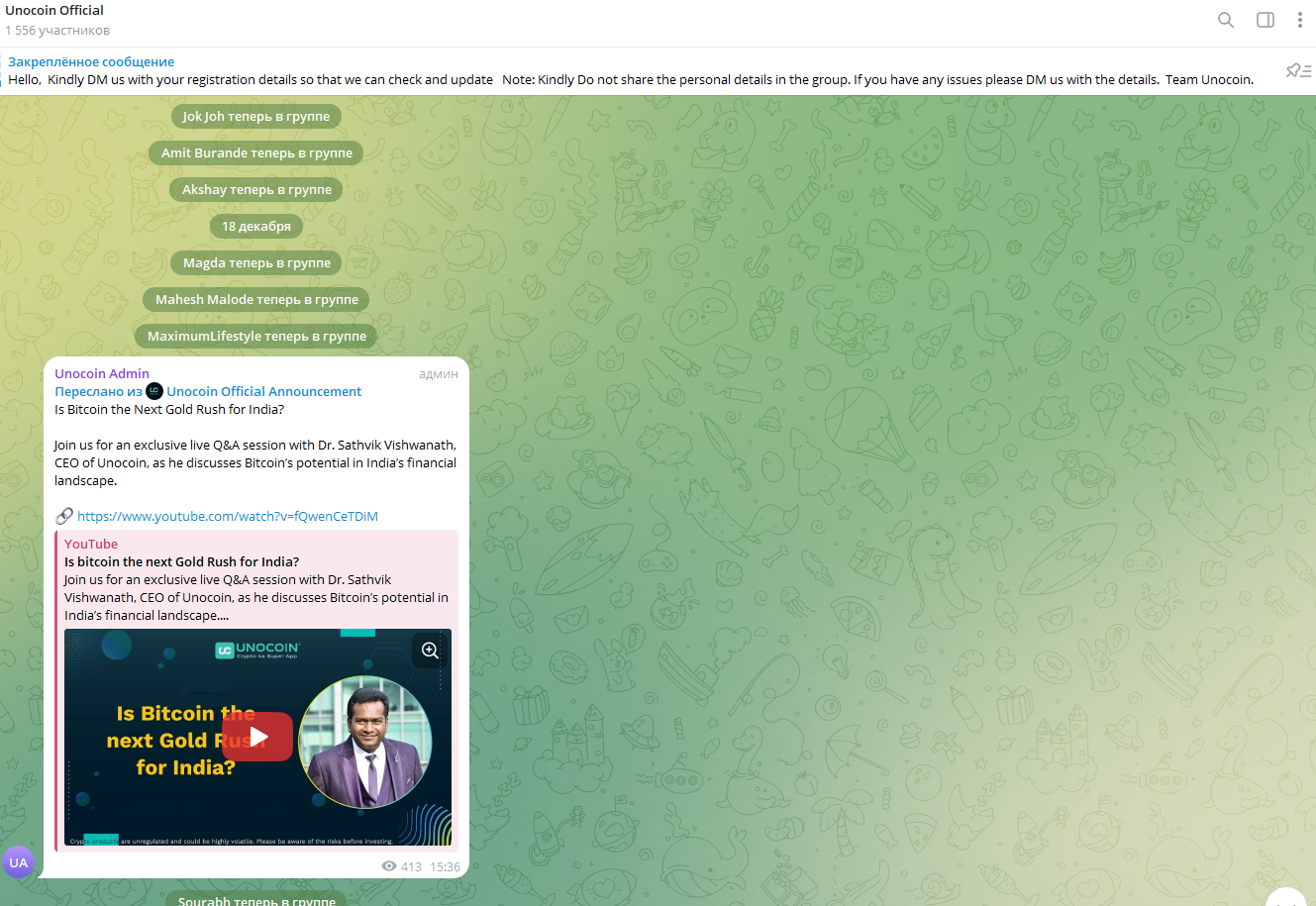Click the 1 556 участников member count
Image resolution: width=1316 pixels, height=906 pixels.
click(x=57, y=30)
